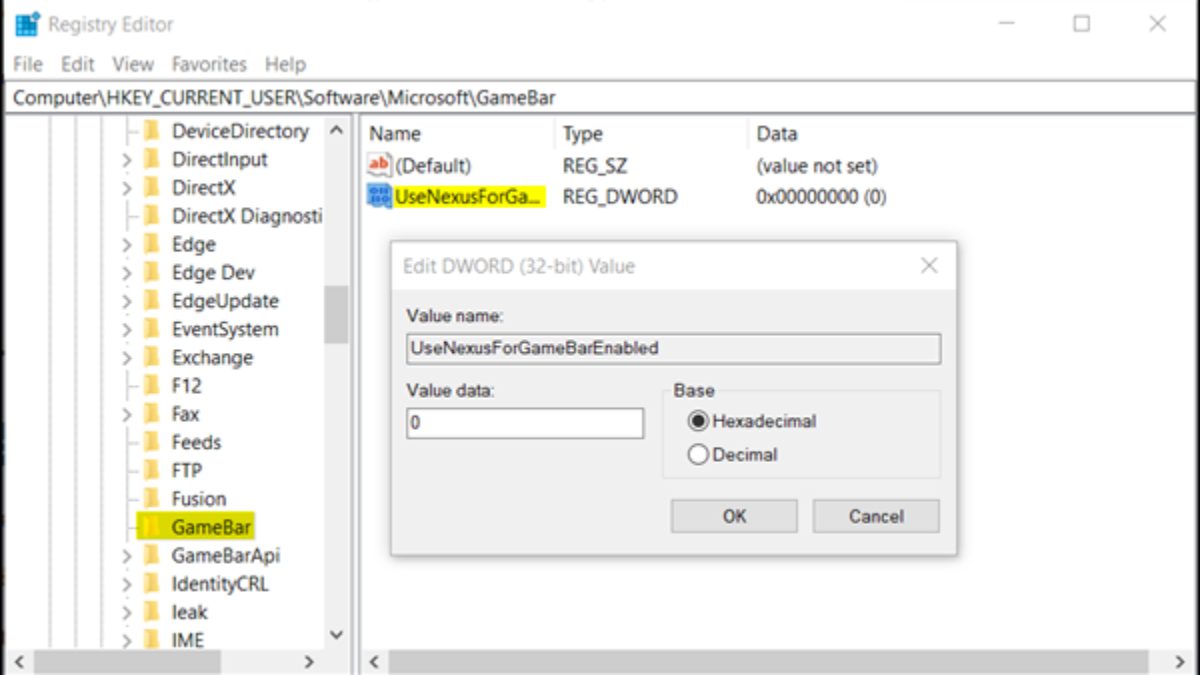
Task: Expand the DirectX key
Action: click(127, 188)
